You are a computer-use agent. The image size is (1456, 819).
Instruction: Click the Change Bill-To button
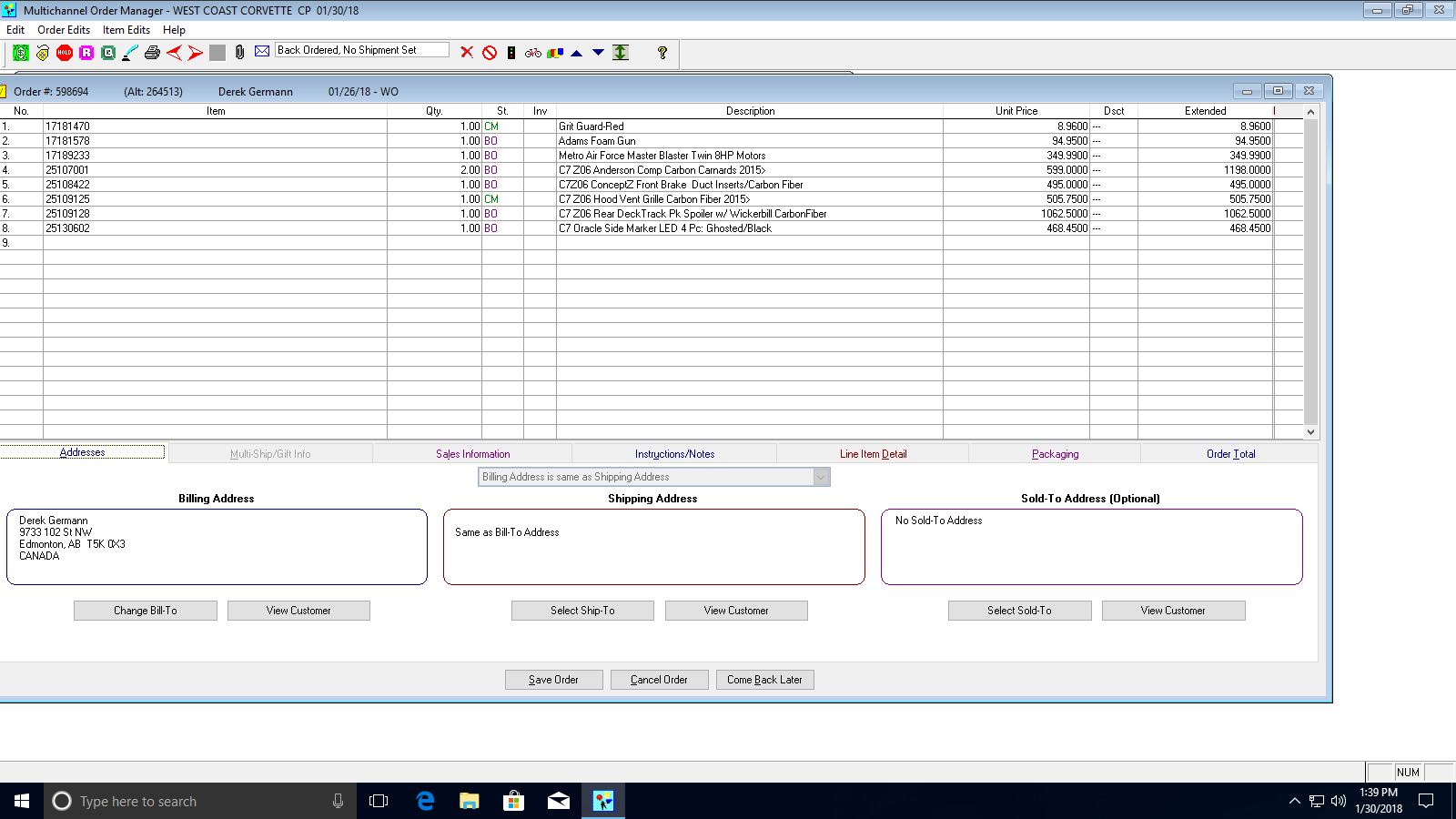coord(146,611)
